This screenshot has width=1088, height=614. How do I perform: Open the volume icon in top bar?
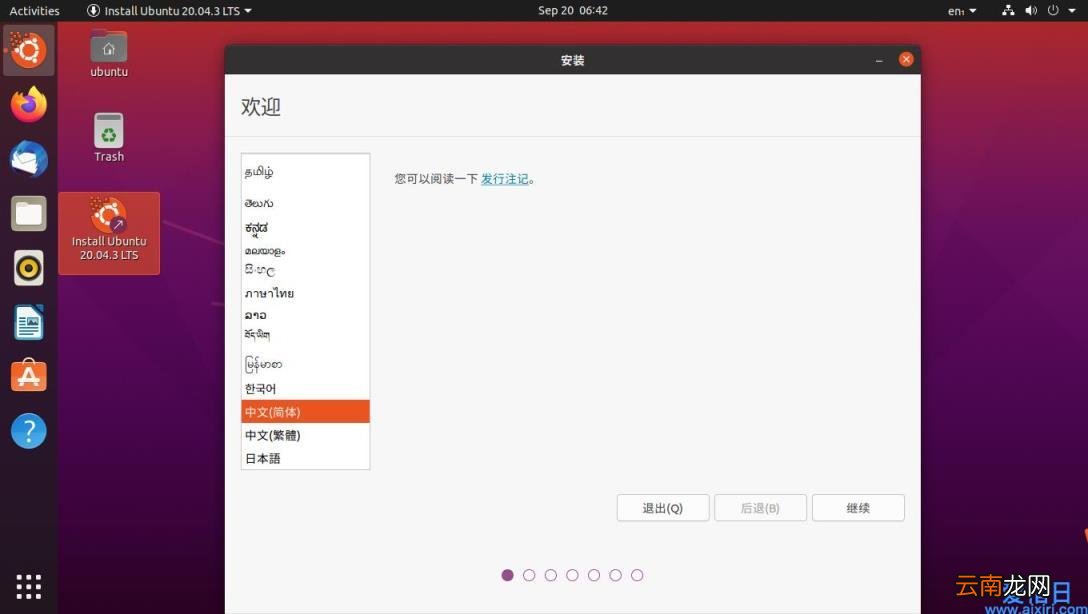[x=1031, y=10]
